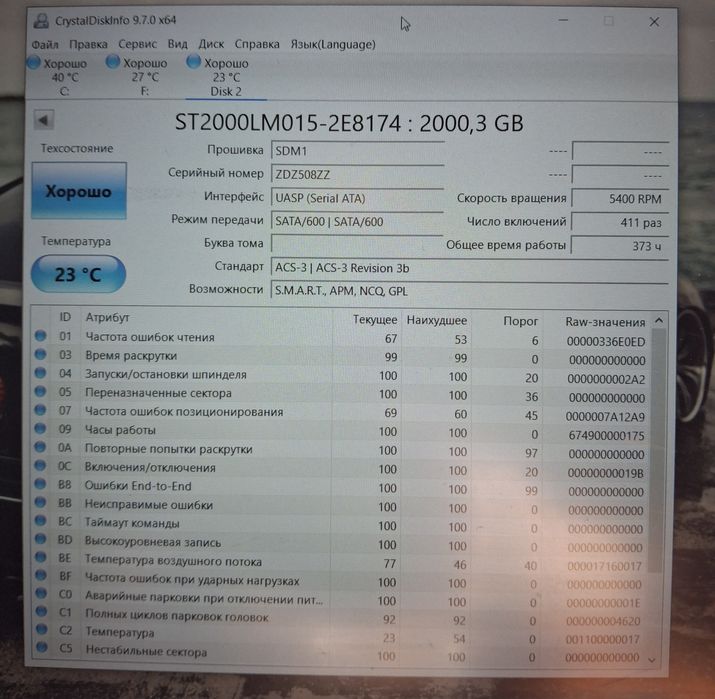Click the Наихудшее column header
715x699 pixels.
[436, 321]
